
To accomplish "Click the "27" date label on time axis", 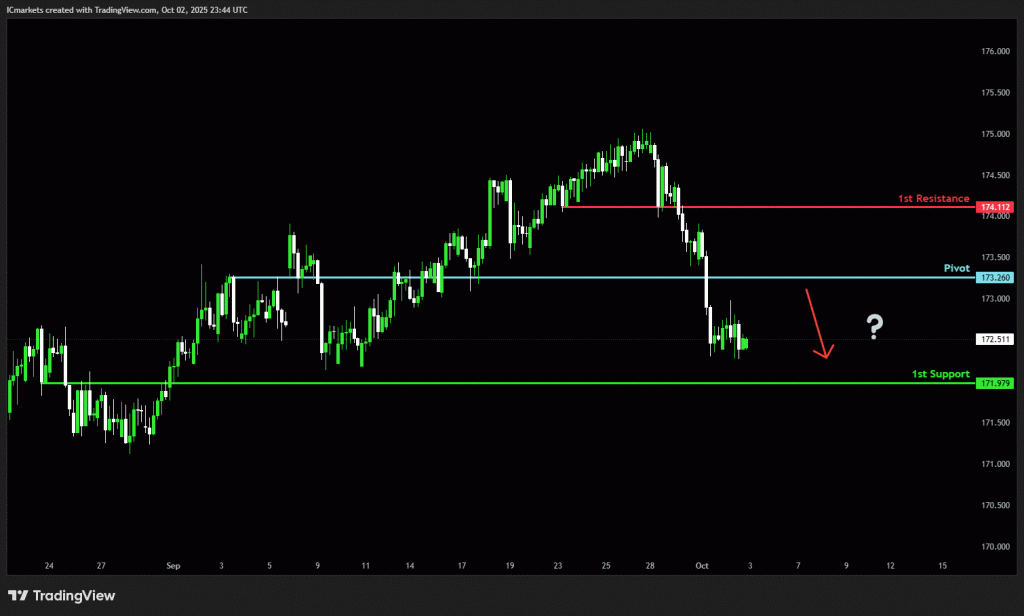I will pyautogui.click(x=101, y=565).
